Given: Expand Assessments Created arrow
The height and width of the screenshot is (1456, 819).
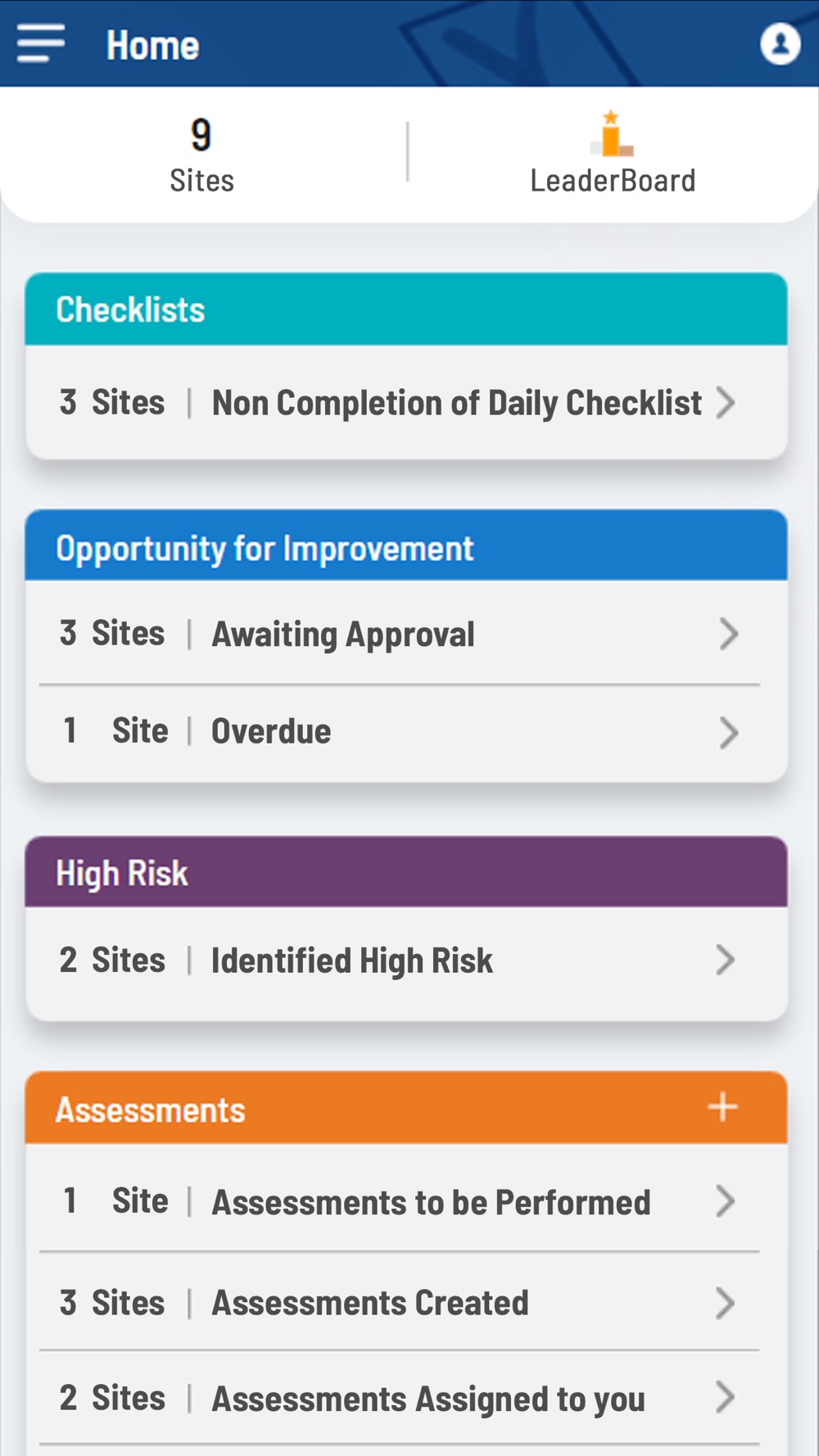Looking at the screenshot, I should tap(726, 1303).
